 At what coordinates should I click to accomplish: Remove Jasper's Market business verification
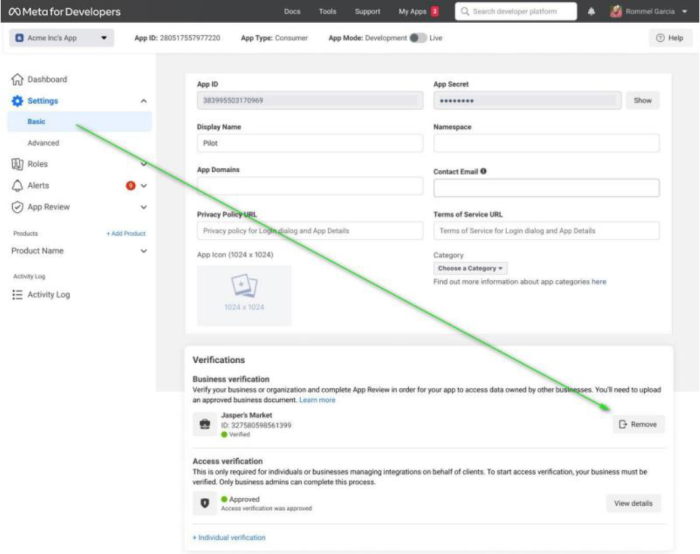(638, 424)
